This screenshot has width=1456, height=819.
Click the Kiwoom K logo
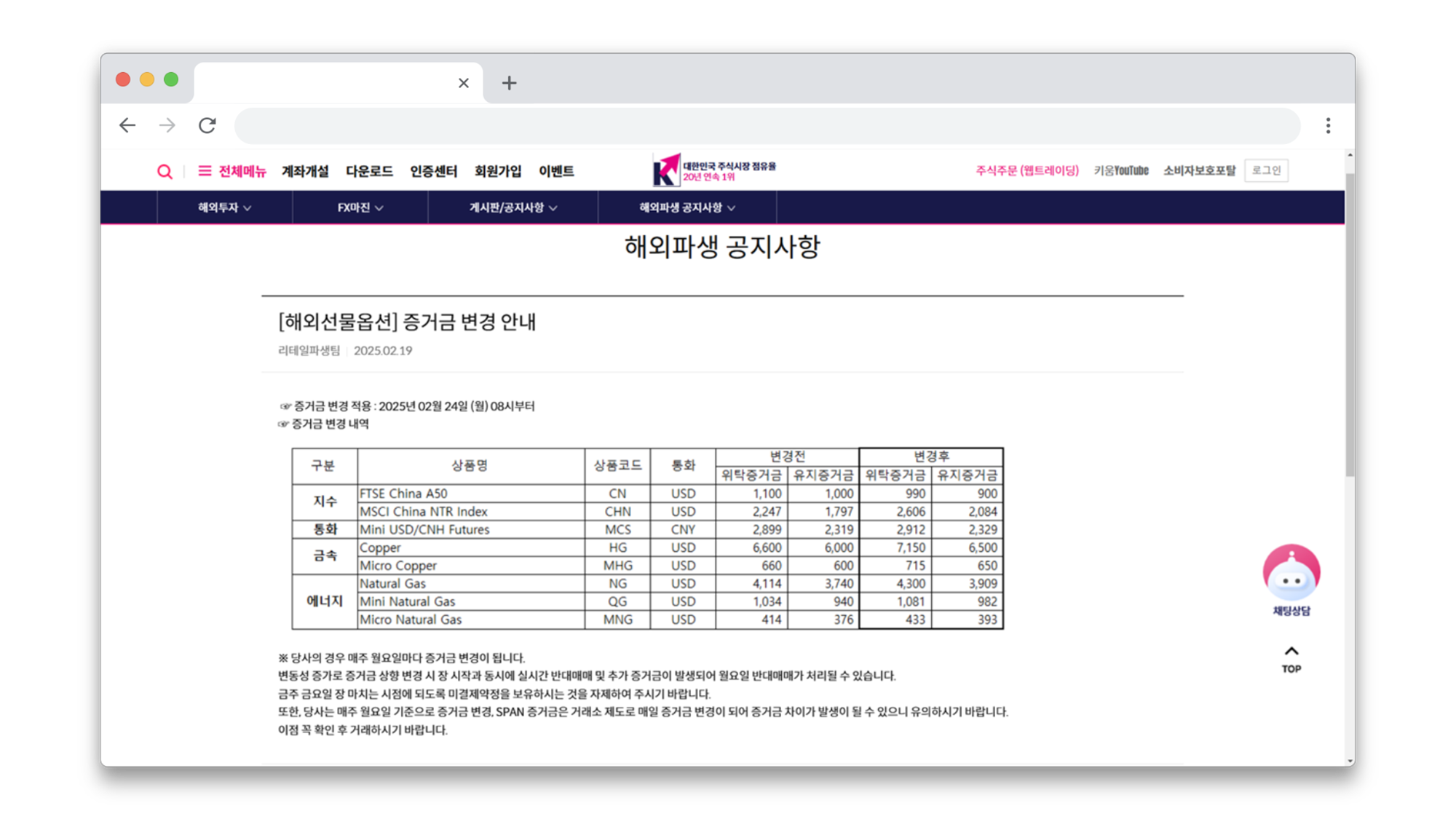tap(666, 171)
